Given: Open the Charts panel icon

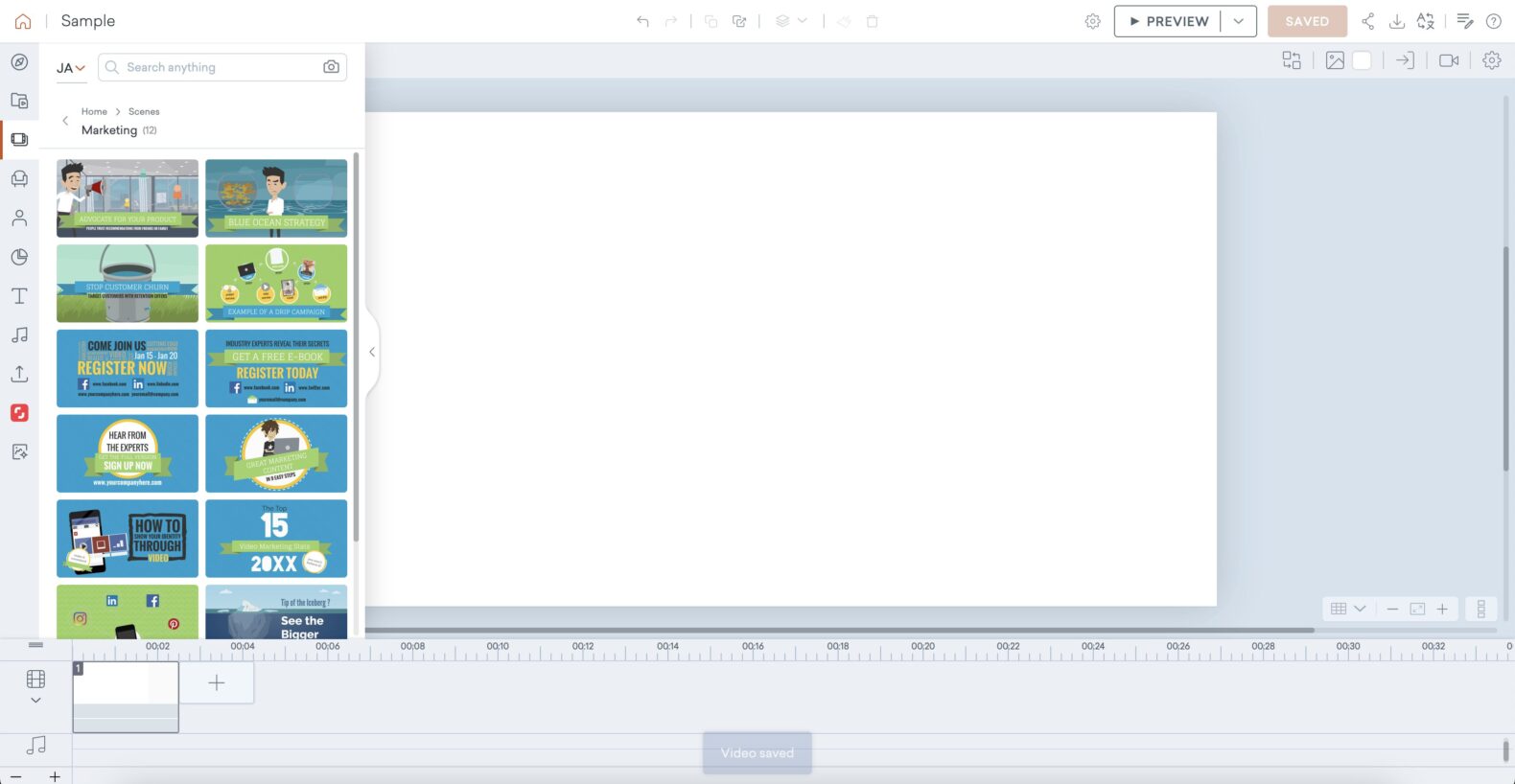Looking at the screenshot, I should click(19, 257).
